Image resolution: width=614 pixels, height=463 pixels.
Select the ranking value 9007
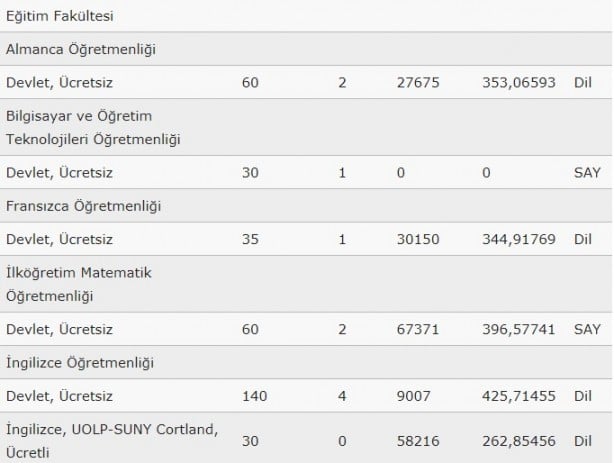414,396
